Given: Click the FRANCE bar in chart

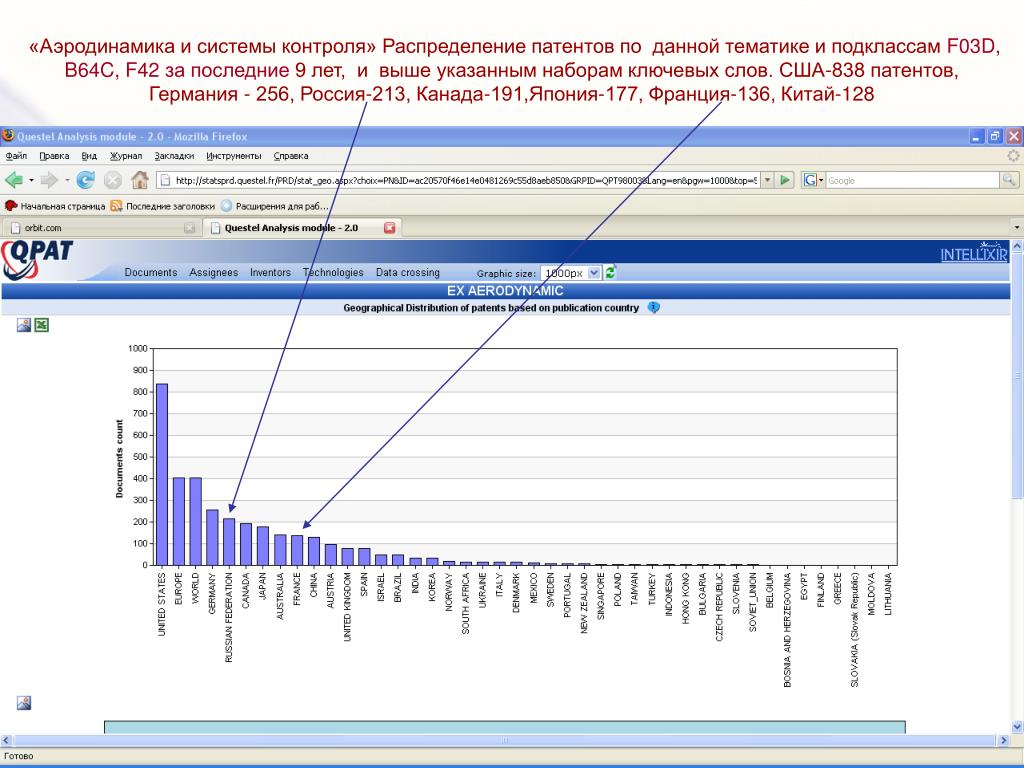Looking at the screenshot, I should pos(297,551).
